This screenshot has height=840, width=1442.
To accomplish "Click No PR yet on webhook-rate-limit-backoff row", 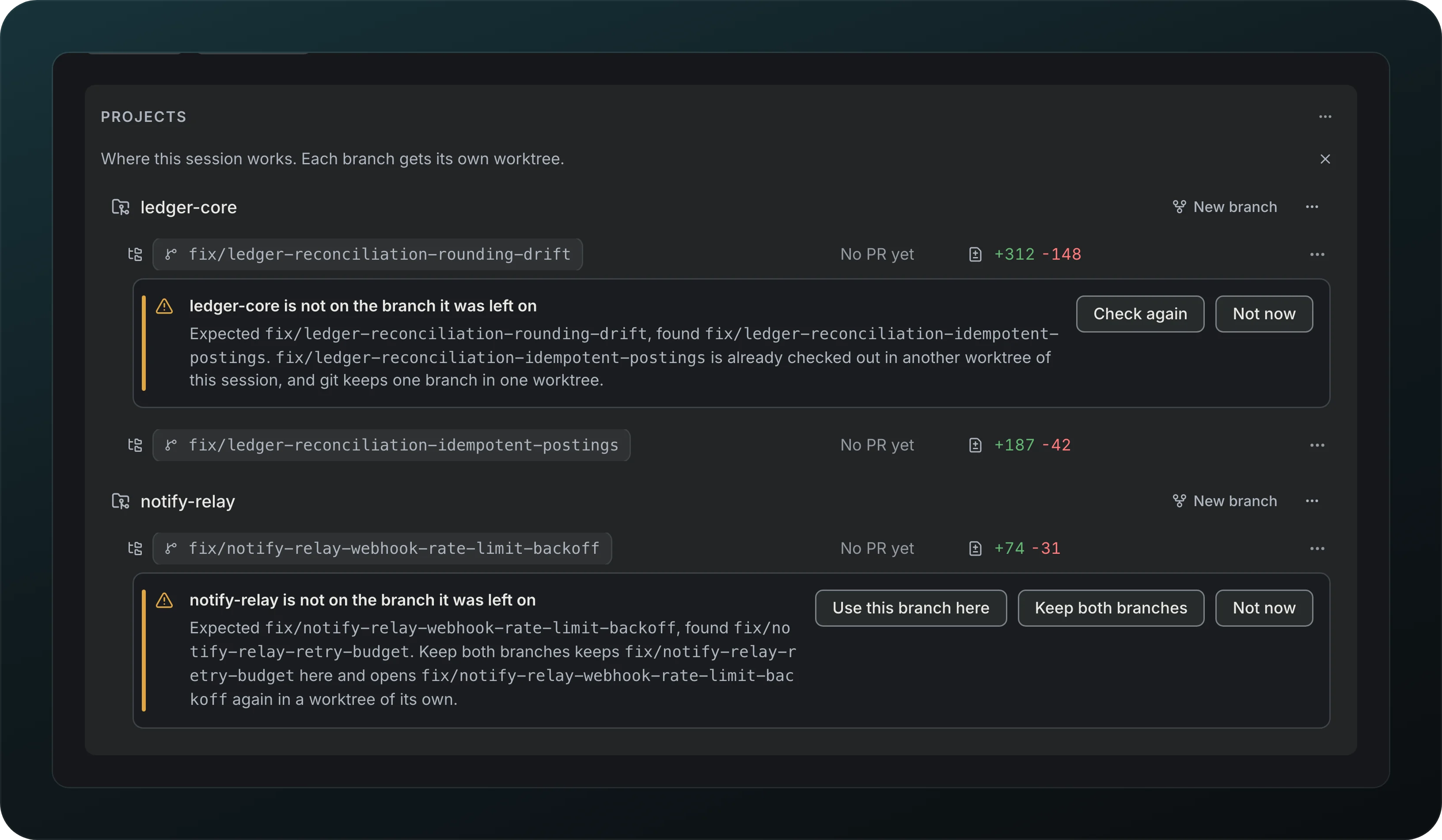I will coord(877,548).
